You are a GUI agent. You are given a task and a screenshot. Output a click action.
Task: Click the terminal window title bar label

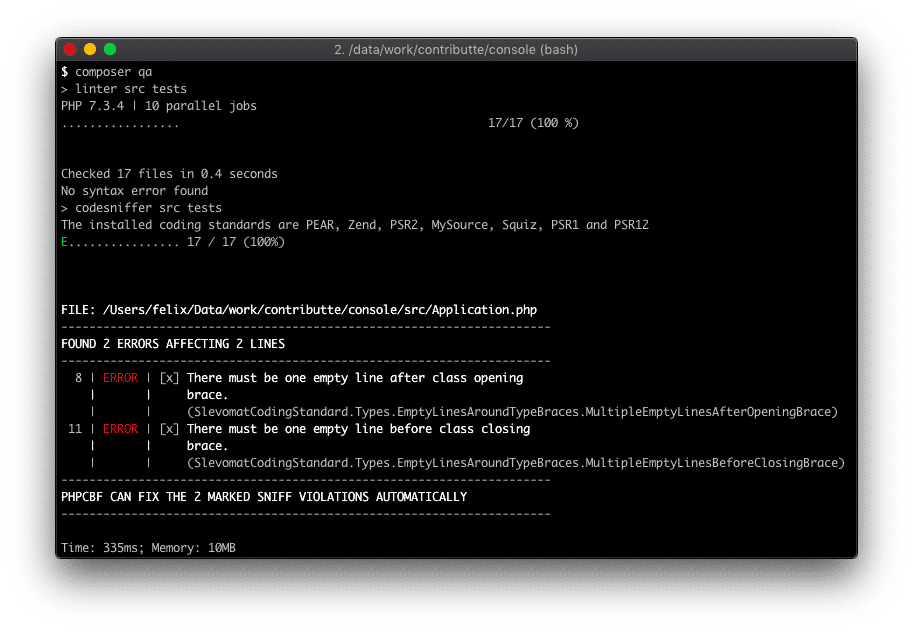456,50
